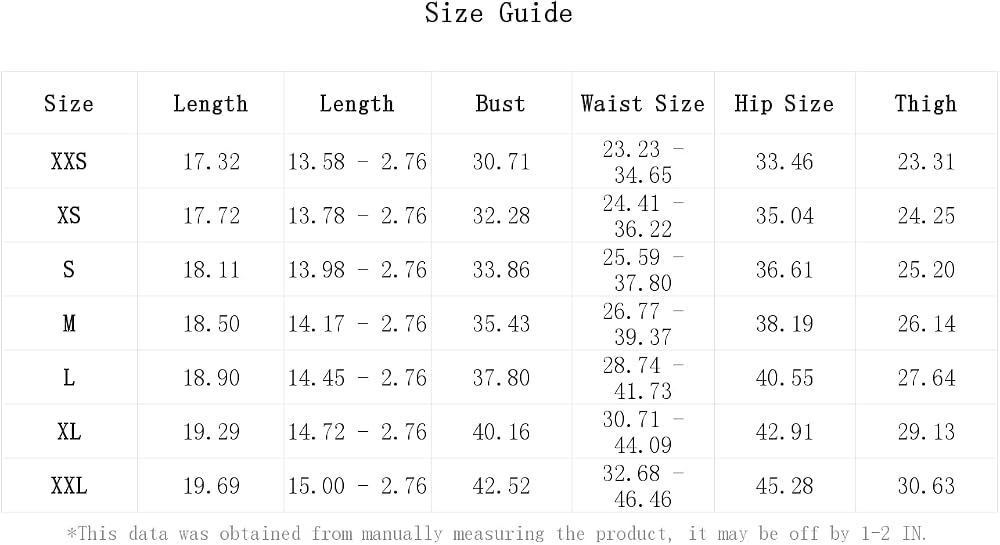The image size is (1000, 545).
Task: Click the Hip Size column header
Action: [x=784, y=103]
